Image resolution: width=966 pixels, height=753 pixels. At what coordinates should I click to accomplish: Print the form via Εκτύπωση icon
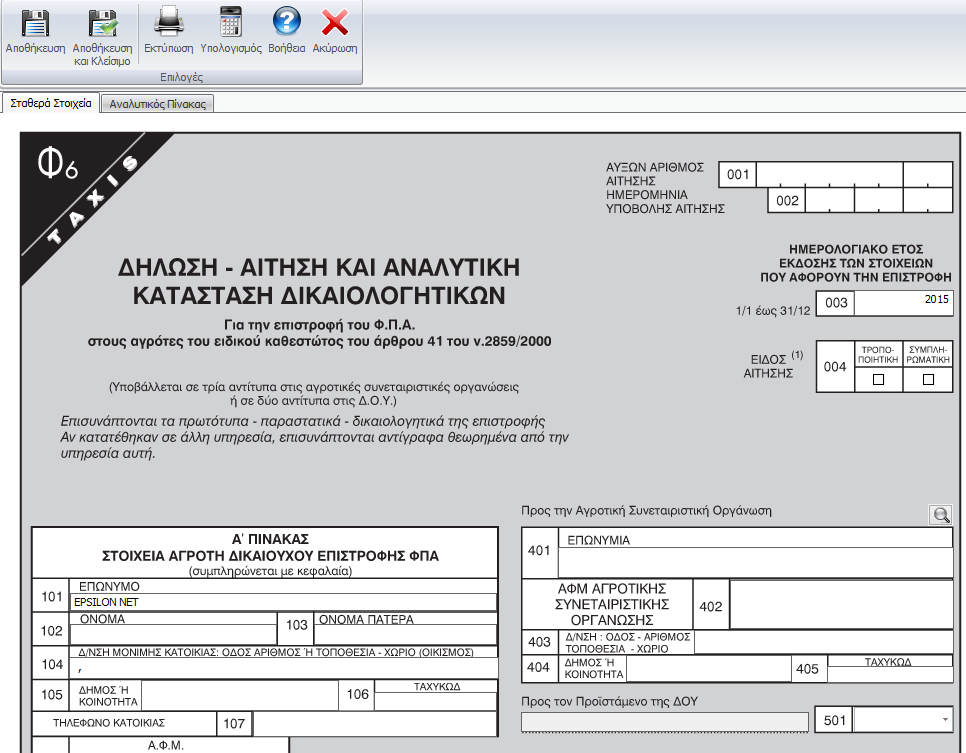click(x=169, y=31)
